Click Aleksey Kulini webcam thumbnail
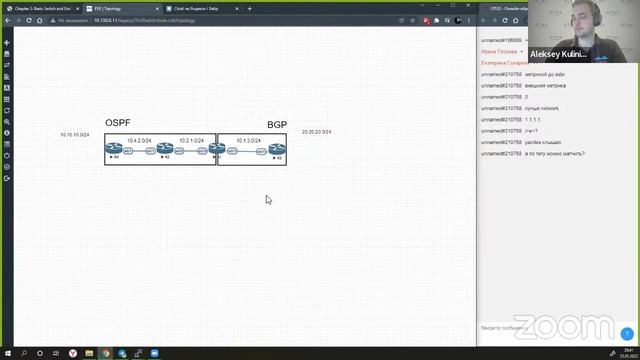This screenshot has width=640, height=360. 583,31
